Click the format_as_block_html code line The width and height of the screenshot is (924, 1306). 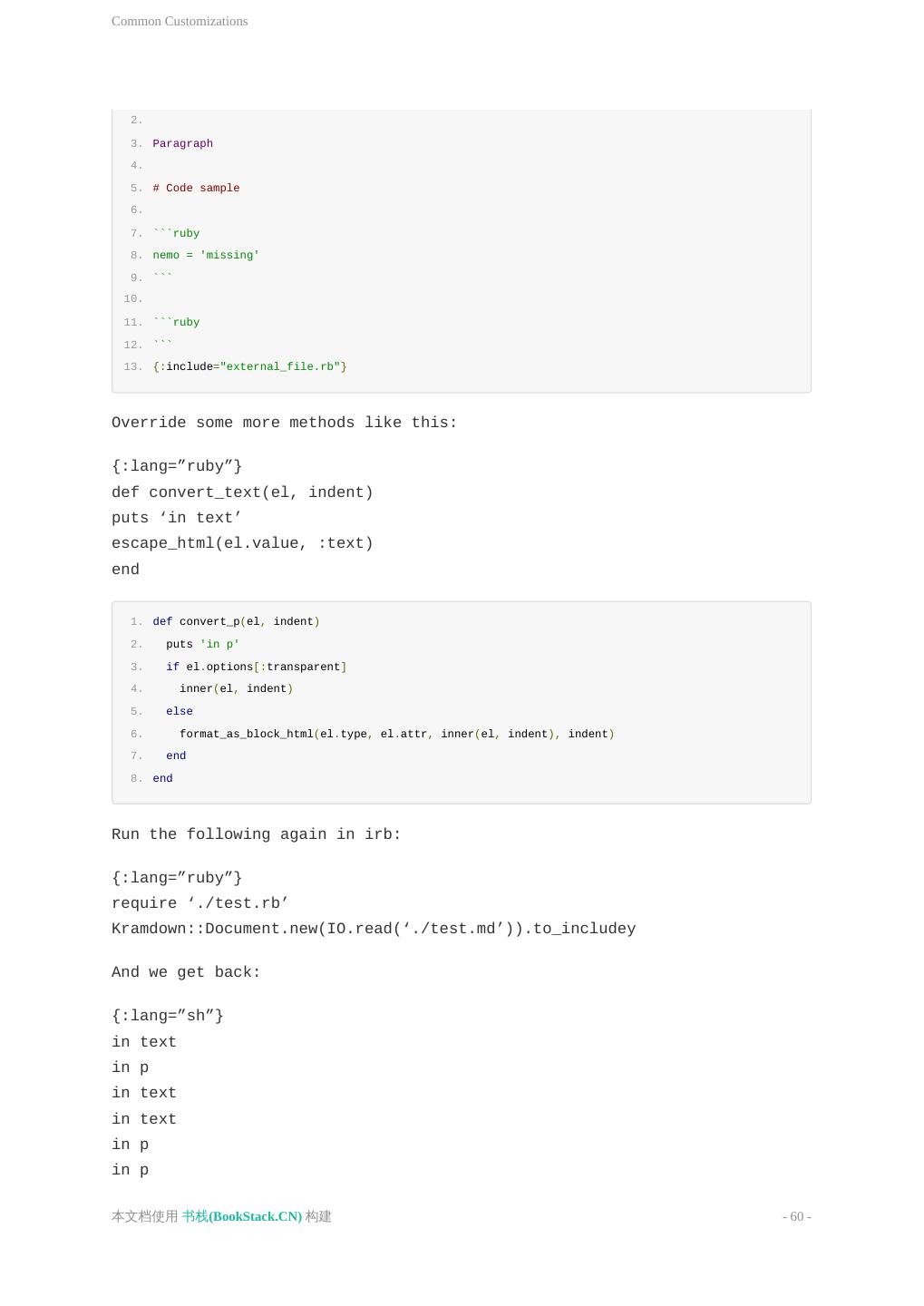(x=396, y=734)
